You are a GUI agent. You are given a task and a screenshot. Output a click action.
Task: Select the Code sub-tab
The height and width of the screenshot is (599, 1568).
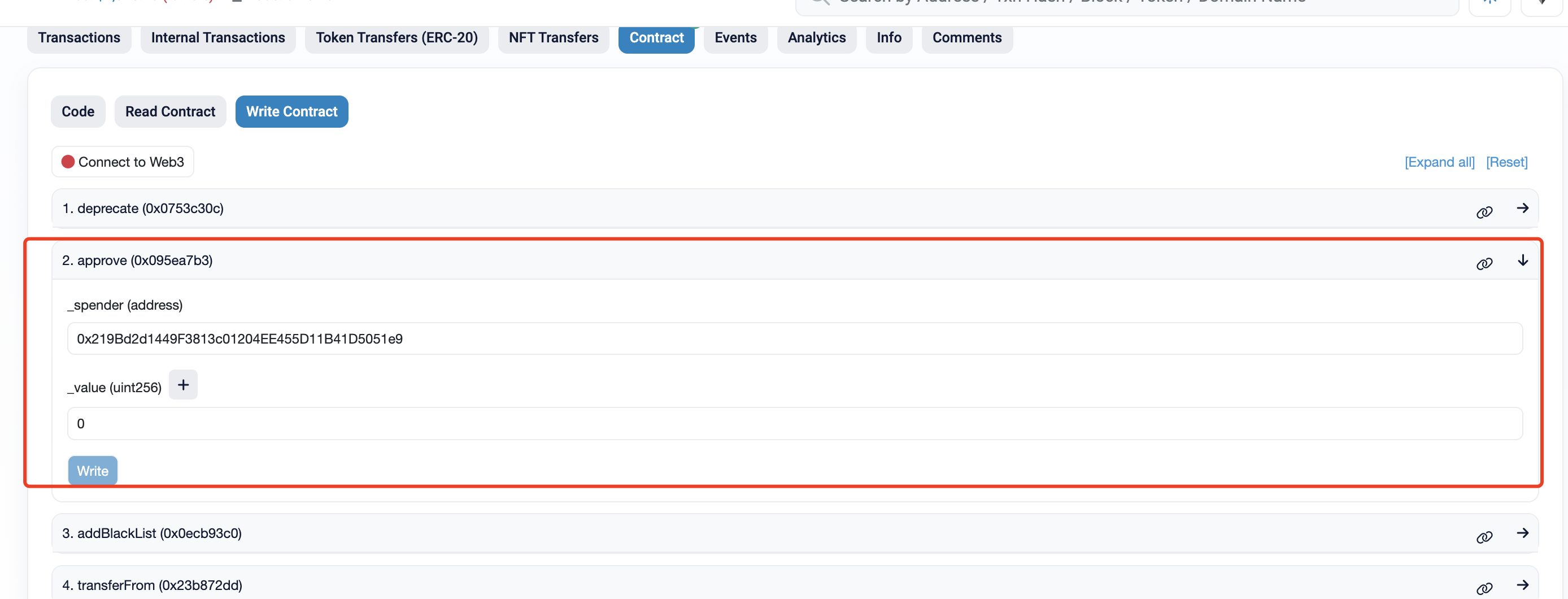tap(78, 111)
